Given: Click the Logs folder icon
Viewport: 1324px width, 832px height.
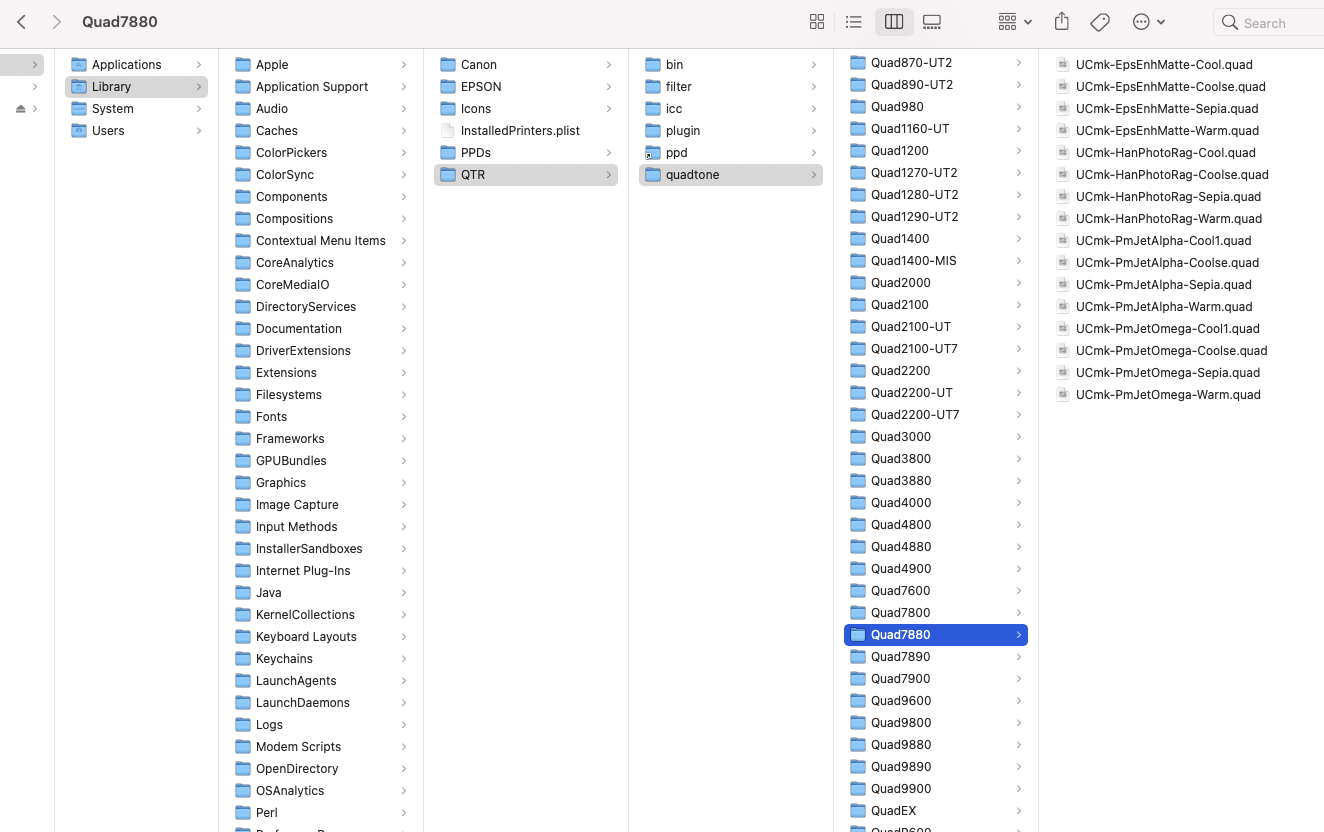Looking at the screenshot, I should 243,725.
